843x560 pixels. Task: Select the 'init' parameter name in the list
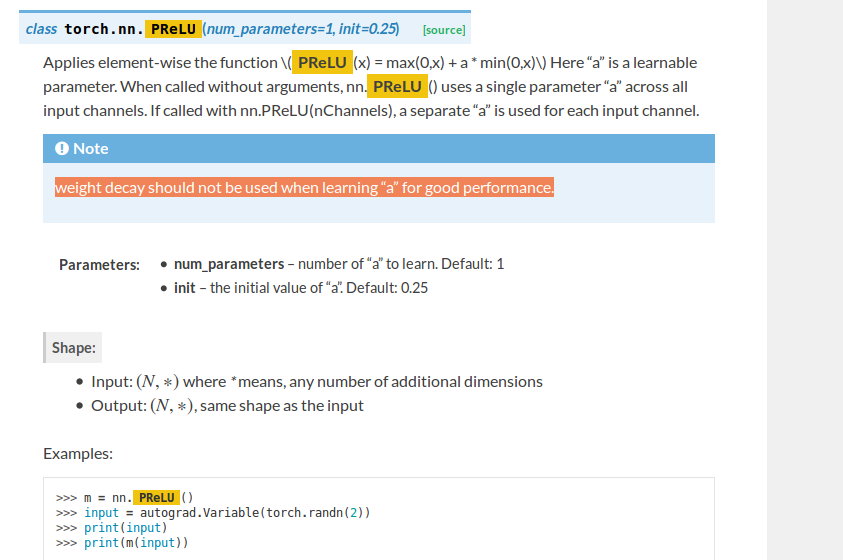point(185,288)
